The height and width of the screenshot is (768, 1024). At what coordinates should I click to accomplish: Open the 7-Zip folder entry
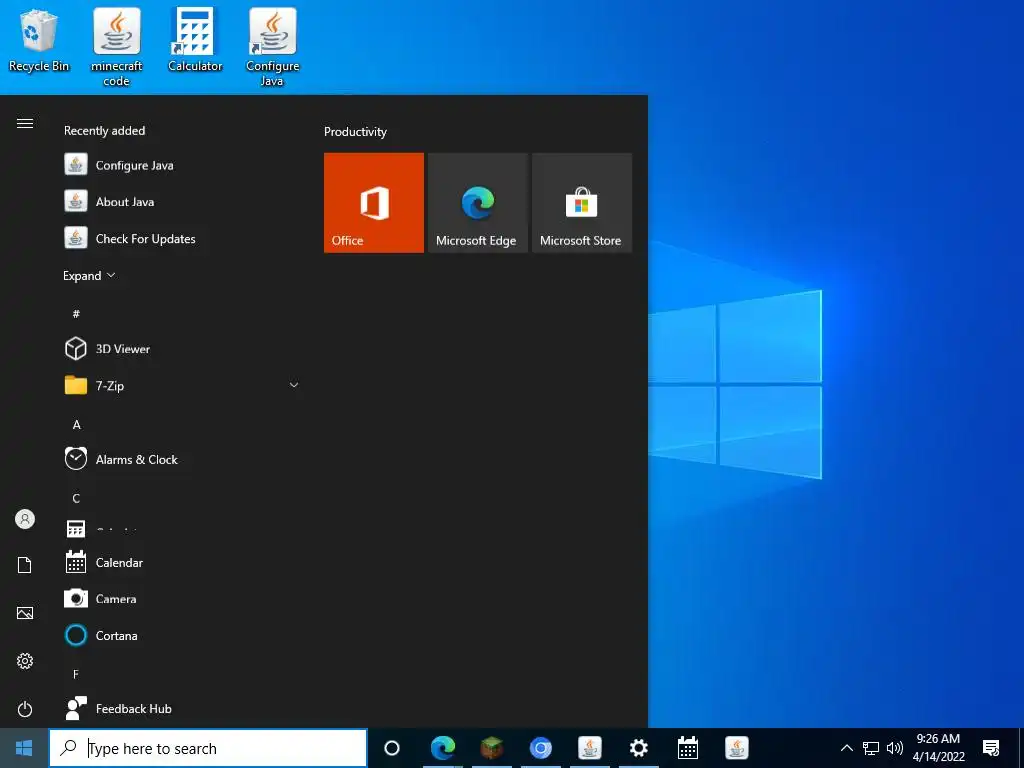pos(182,385)
